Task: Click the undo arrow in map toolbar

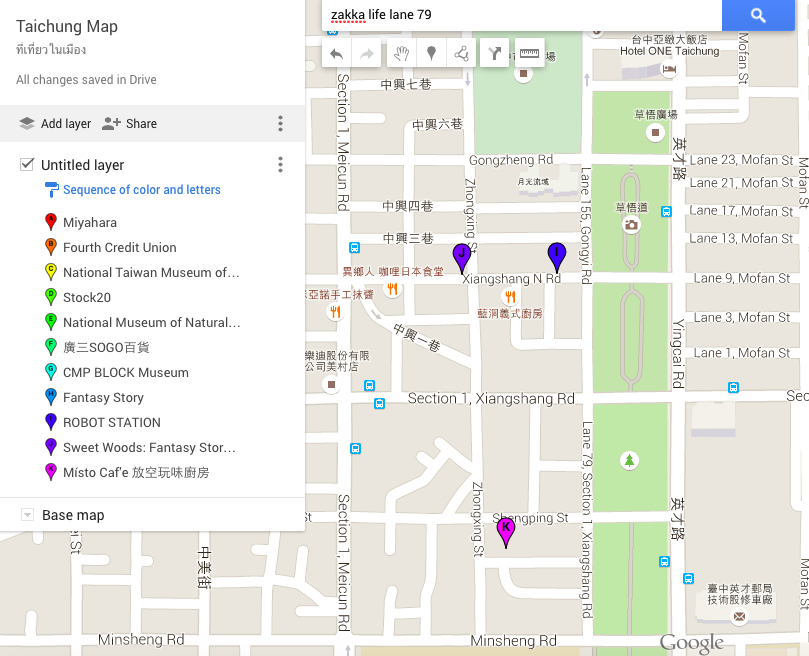Action: (x=337, y=54)
